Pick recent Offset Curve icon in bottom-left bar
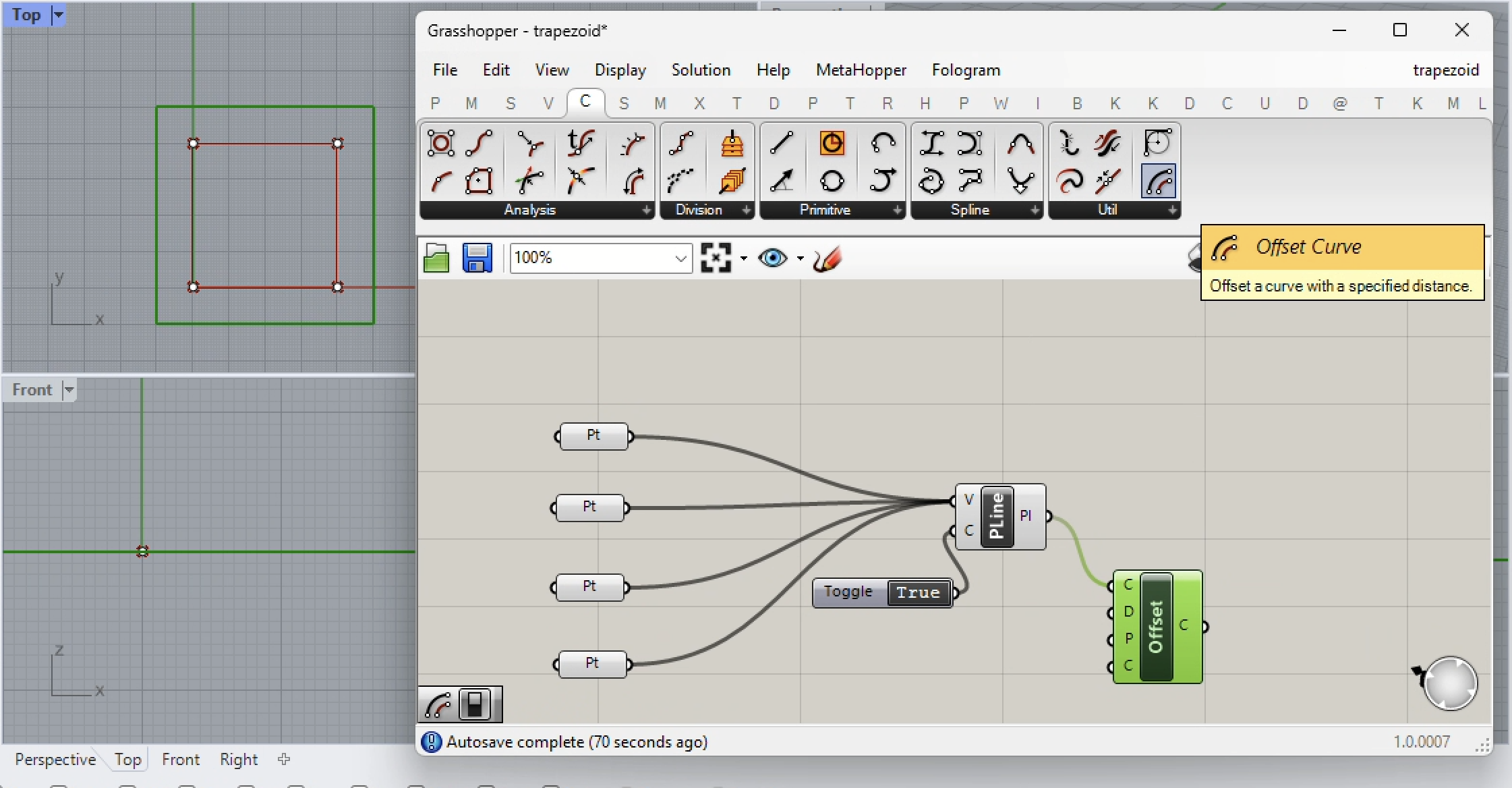1512x788 pixels. coord(438,705)
